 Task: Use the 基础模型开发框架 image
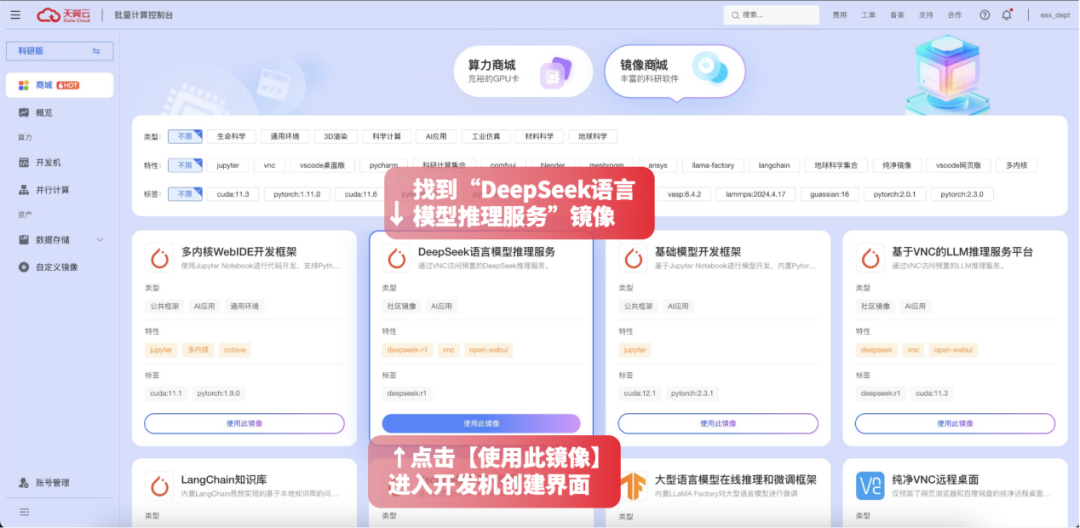[x=718, y=423]
